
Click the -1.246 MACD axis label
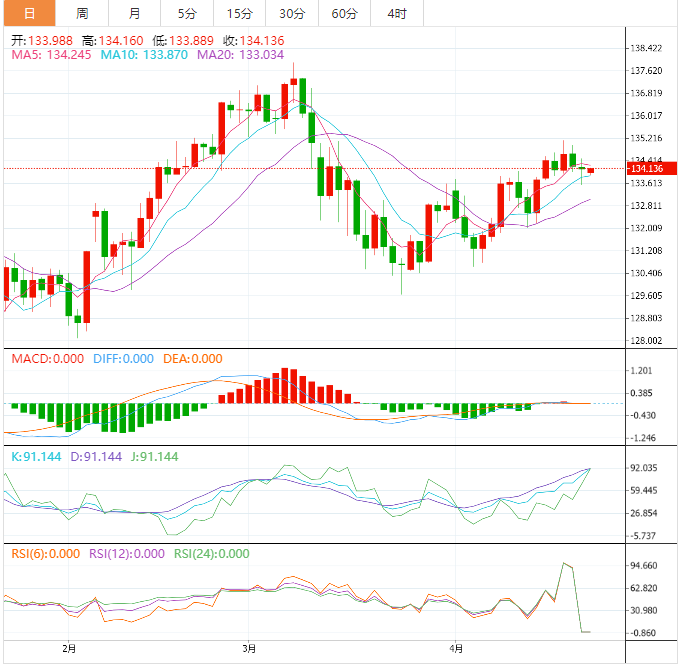click(641, 438)
